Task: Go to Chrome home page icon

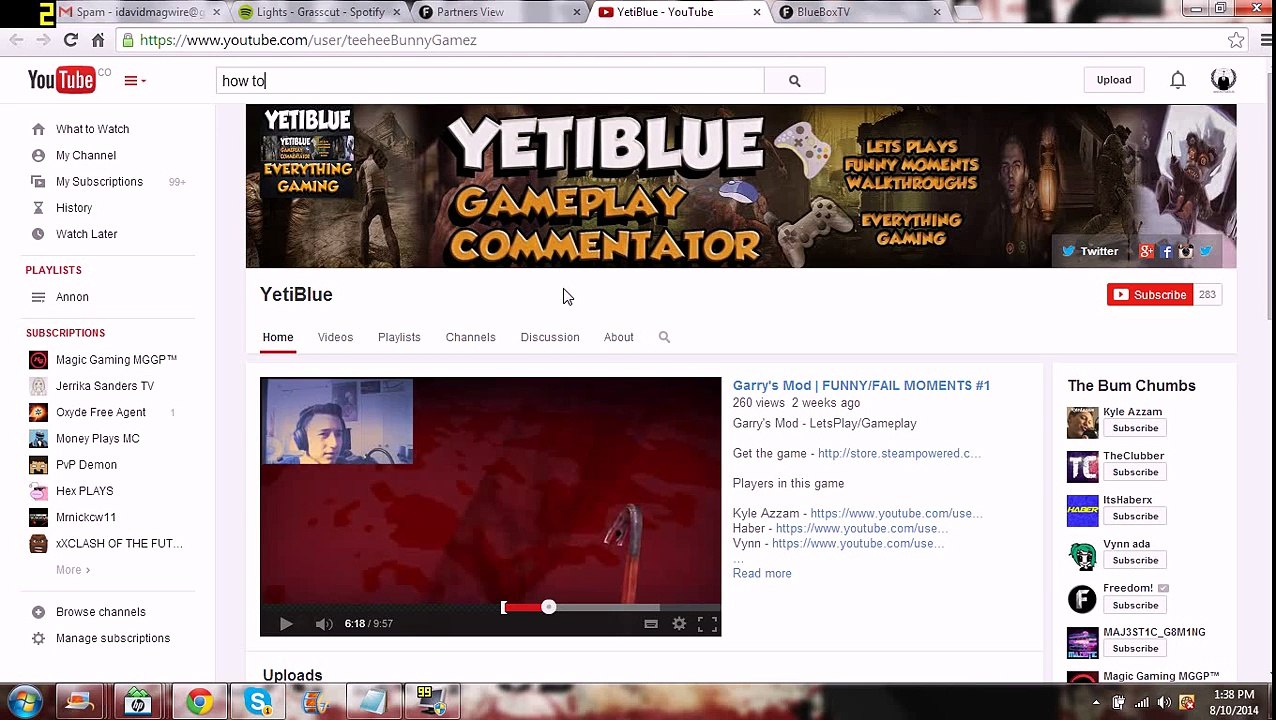Action: tap(98, 40)
